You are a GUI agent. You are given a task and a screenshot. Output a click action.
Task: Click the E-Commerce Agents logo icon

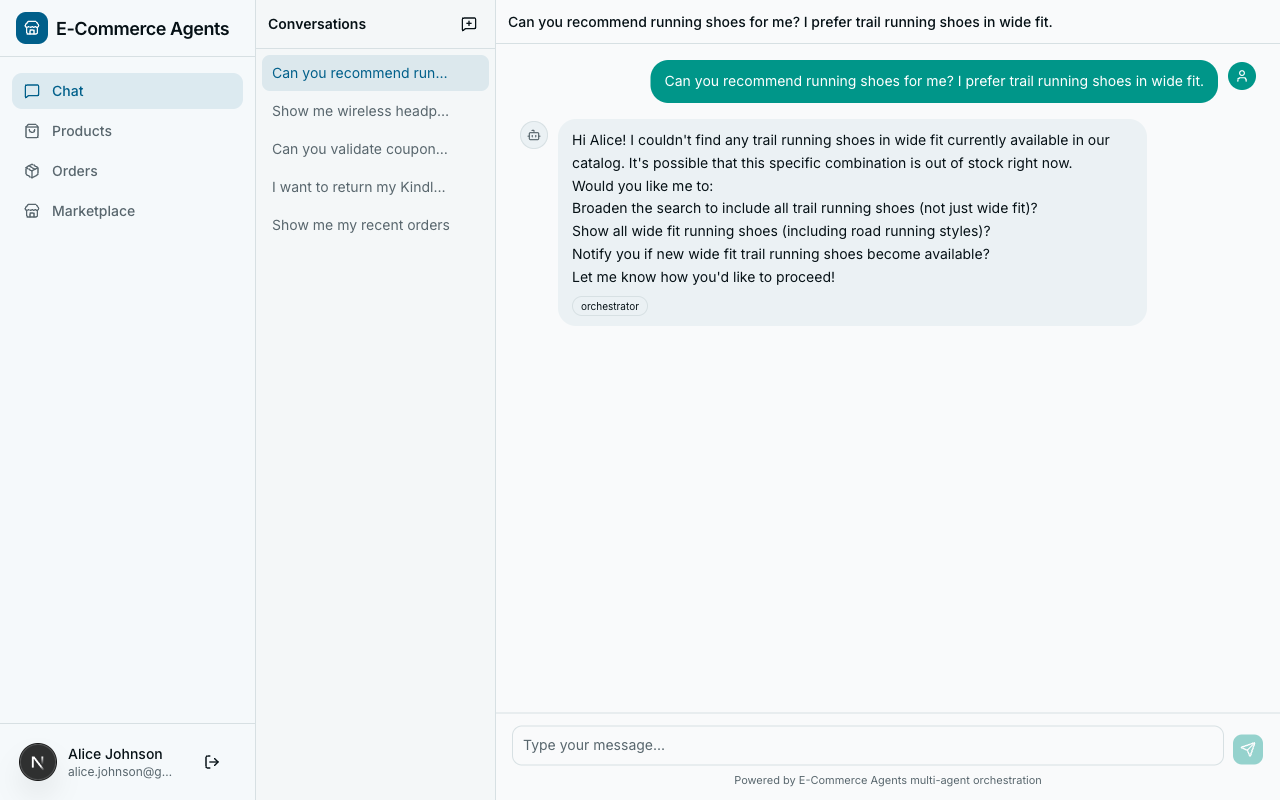pyautogui.click(x=31, y=27)
